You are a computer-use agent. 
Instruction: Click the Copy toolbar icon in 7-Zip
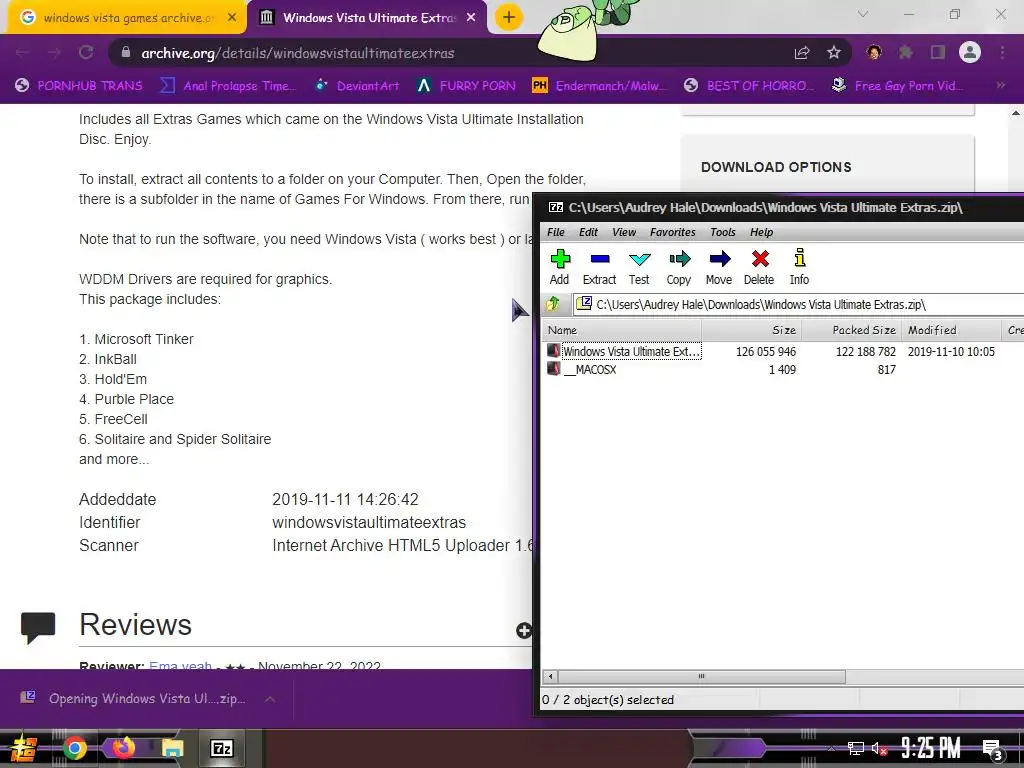pos(679,267)
